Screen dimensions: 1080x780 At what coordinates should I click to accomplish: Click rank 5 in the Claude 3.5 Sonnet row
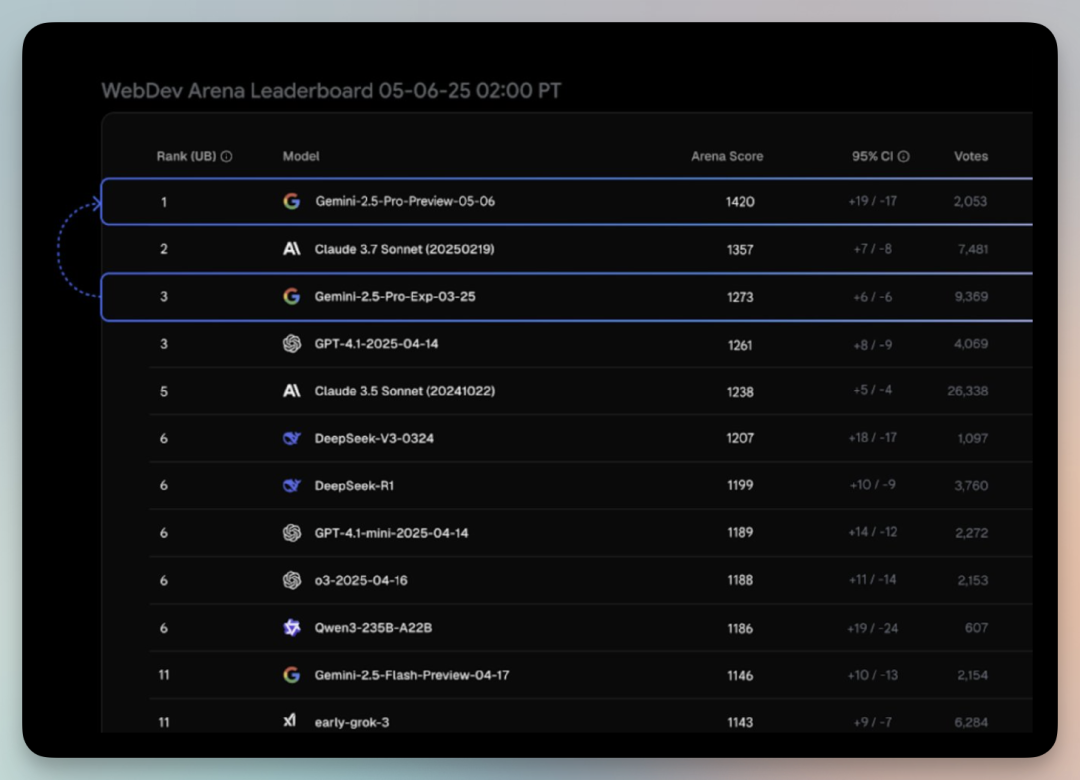coord(164,391)
